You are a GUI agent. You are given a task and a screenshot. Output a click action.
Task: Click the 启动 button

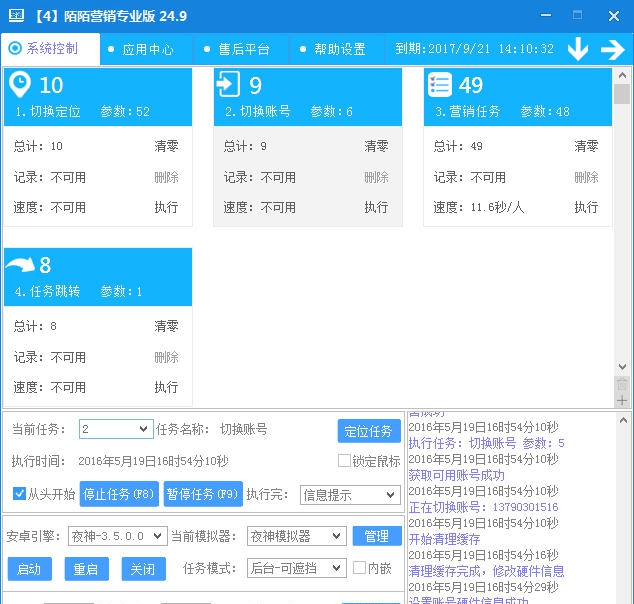(30, 569)
